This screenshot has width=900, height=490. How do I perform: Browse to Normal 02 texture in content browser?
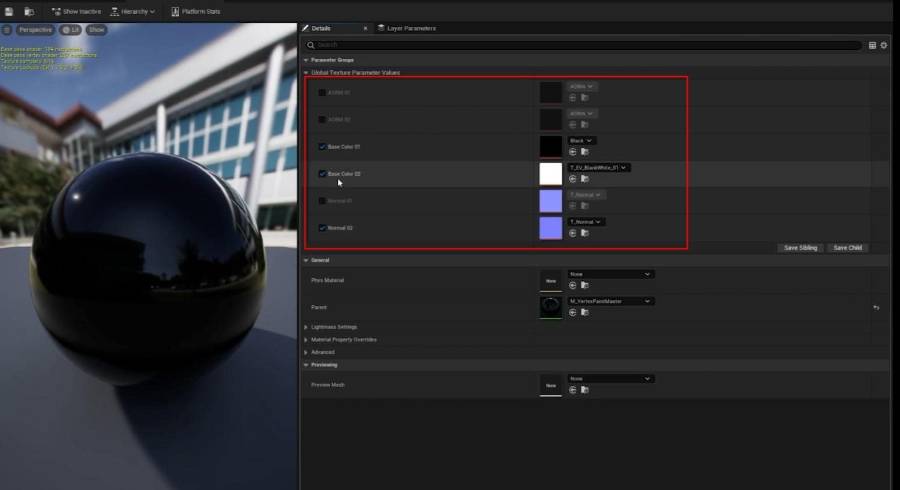click(584, 233)
